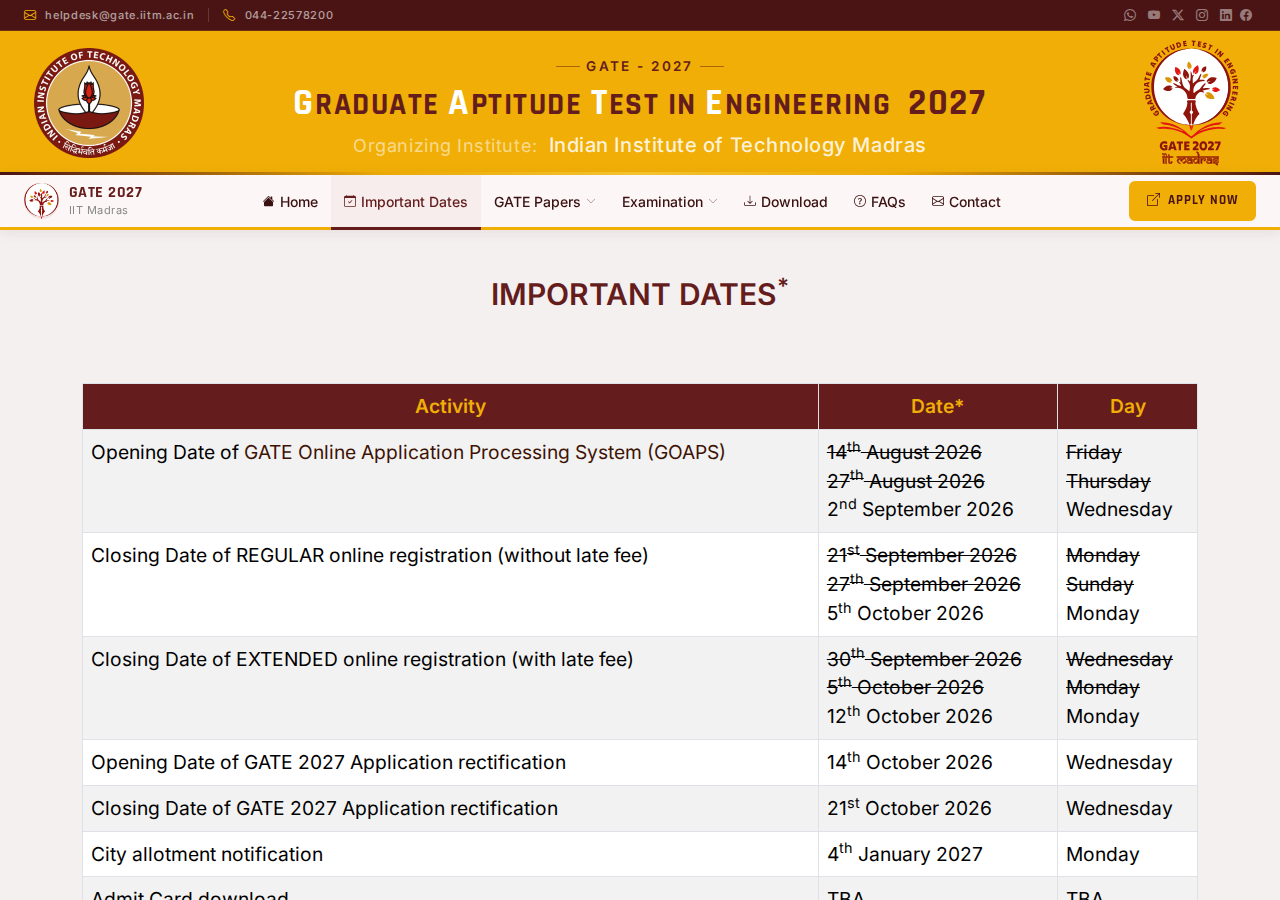The width and height of the screenshot is (1280, 900).
Task: Click the GATE 2027 tree logo in banner
Action: click(1190, 102)
